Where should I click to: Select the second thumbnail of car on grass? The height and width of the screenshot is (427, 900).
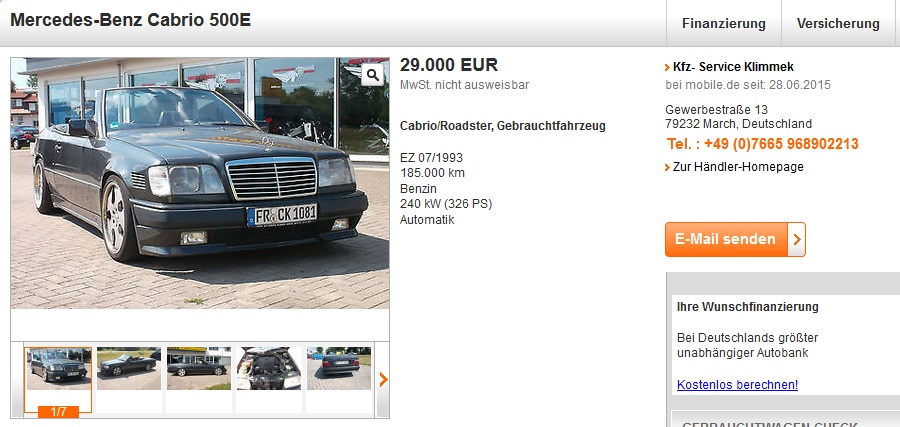tap(129, 368)
